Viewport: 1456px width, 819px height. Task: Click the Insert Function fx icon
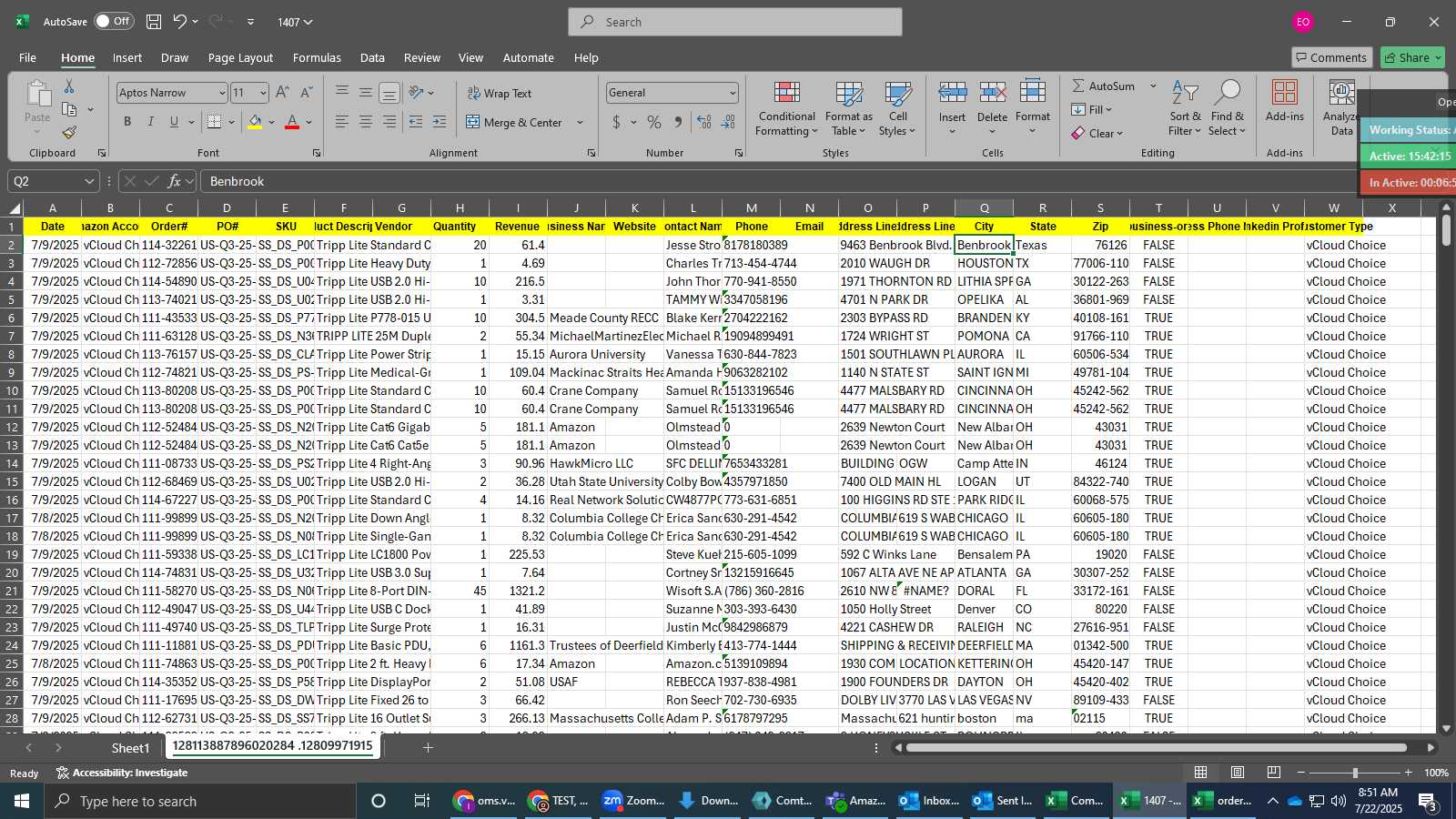(174, 181)
